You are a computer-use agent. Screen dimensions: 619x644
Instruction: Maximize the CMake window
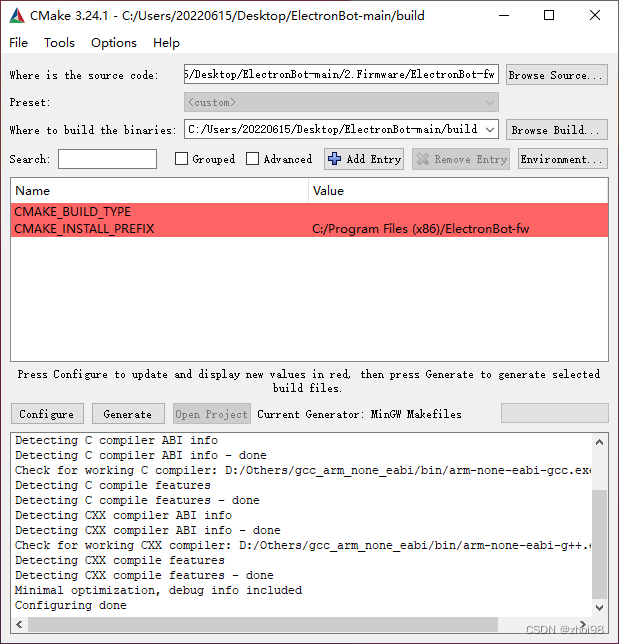[x=549, y=16]
